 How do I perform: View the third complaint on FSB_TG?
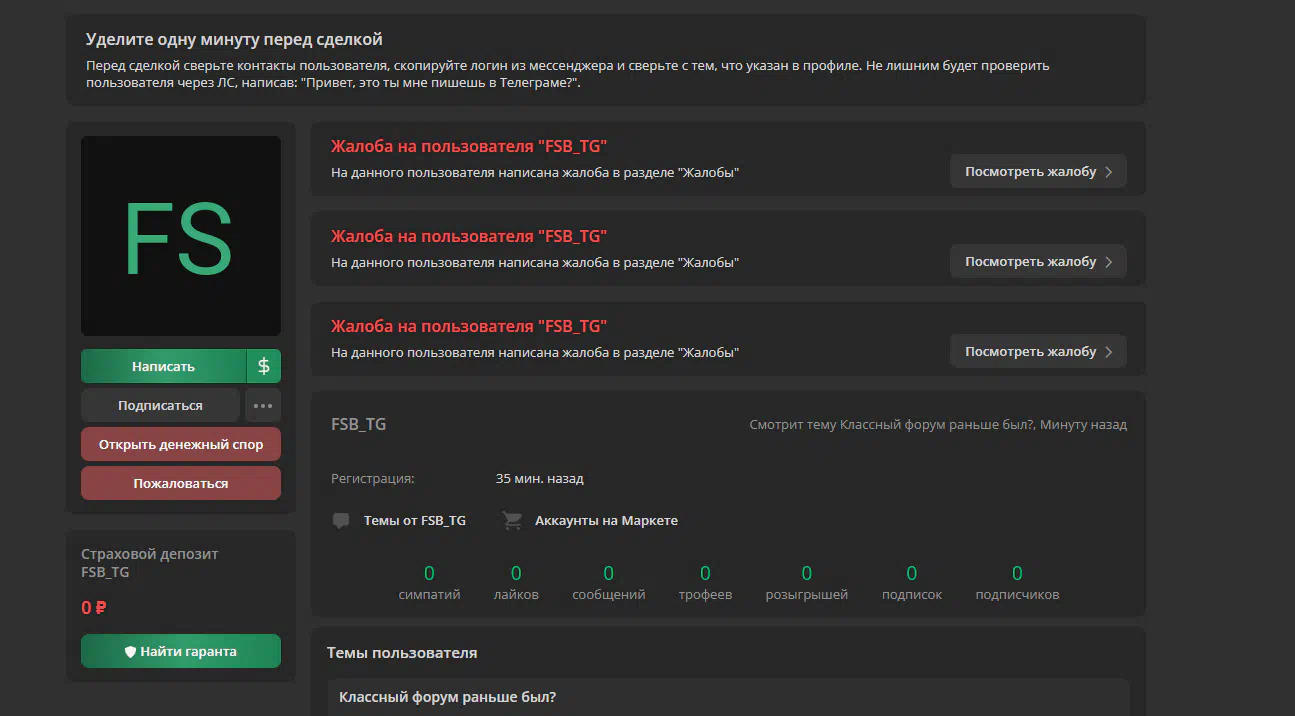1038,351
